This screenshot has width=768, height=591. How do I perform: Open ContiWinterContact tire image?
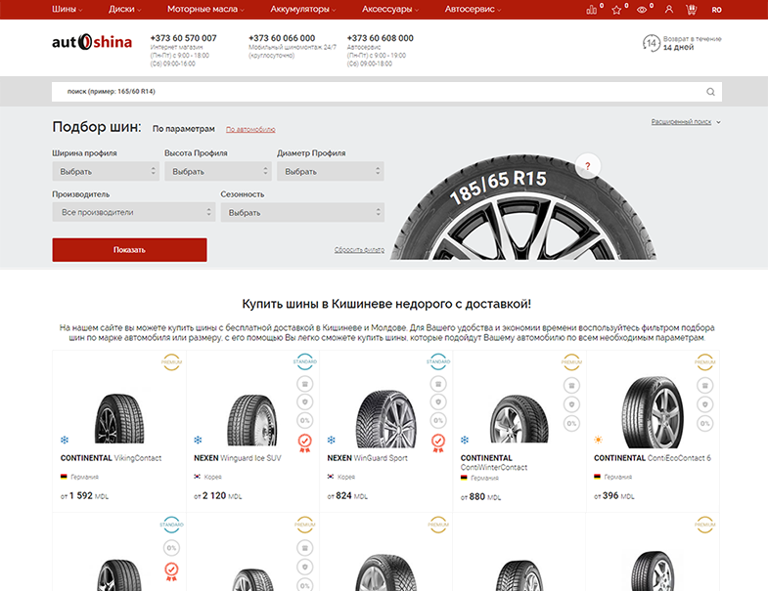click(x=519, y=419)
